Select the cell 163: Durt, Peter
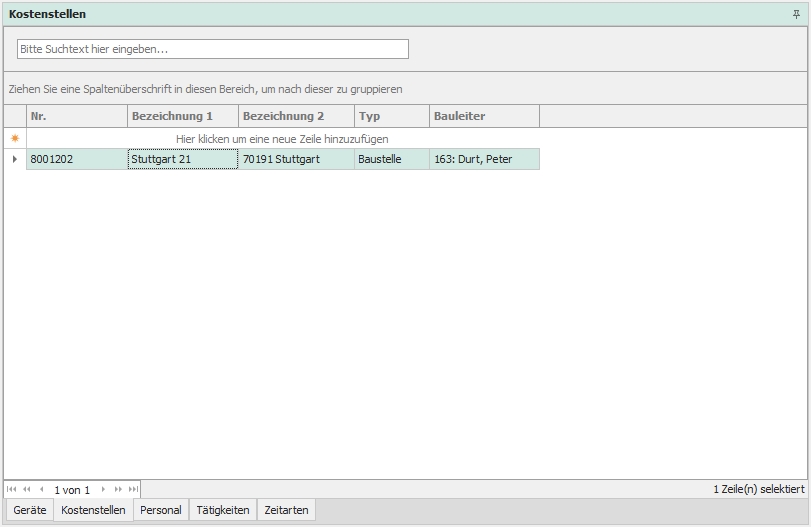 (x=484, y=159)
